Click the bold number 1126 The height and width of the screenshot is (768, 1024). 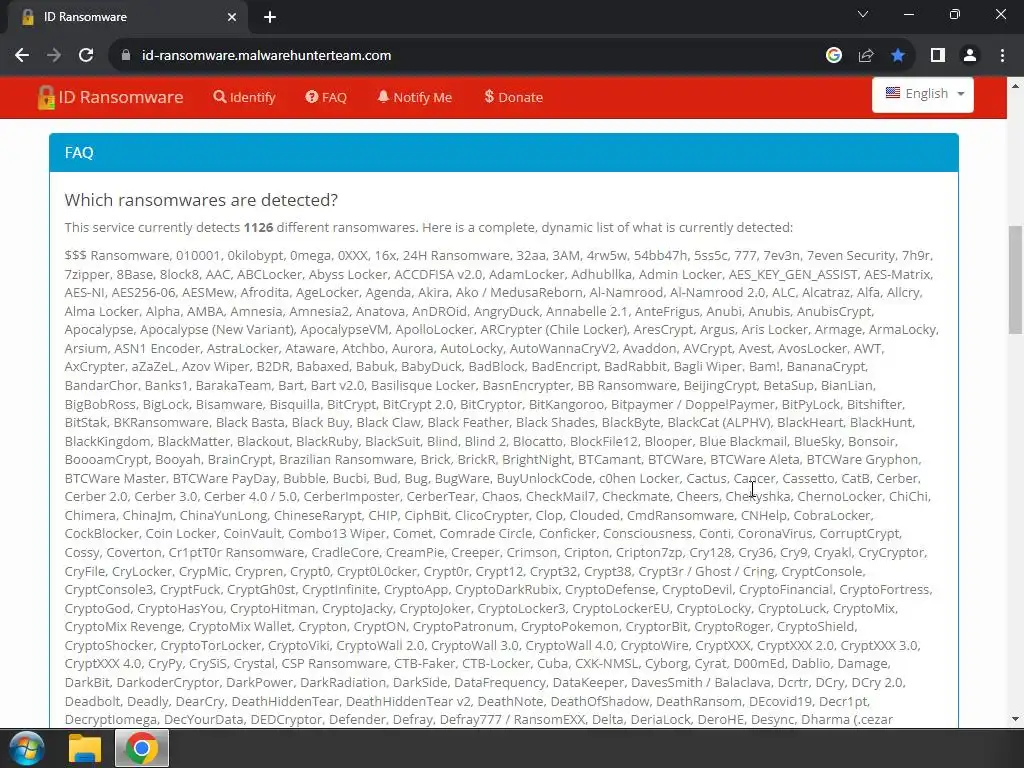coord(259,227)
